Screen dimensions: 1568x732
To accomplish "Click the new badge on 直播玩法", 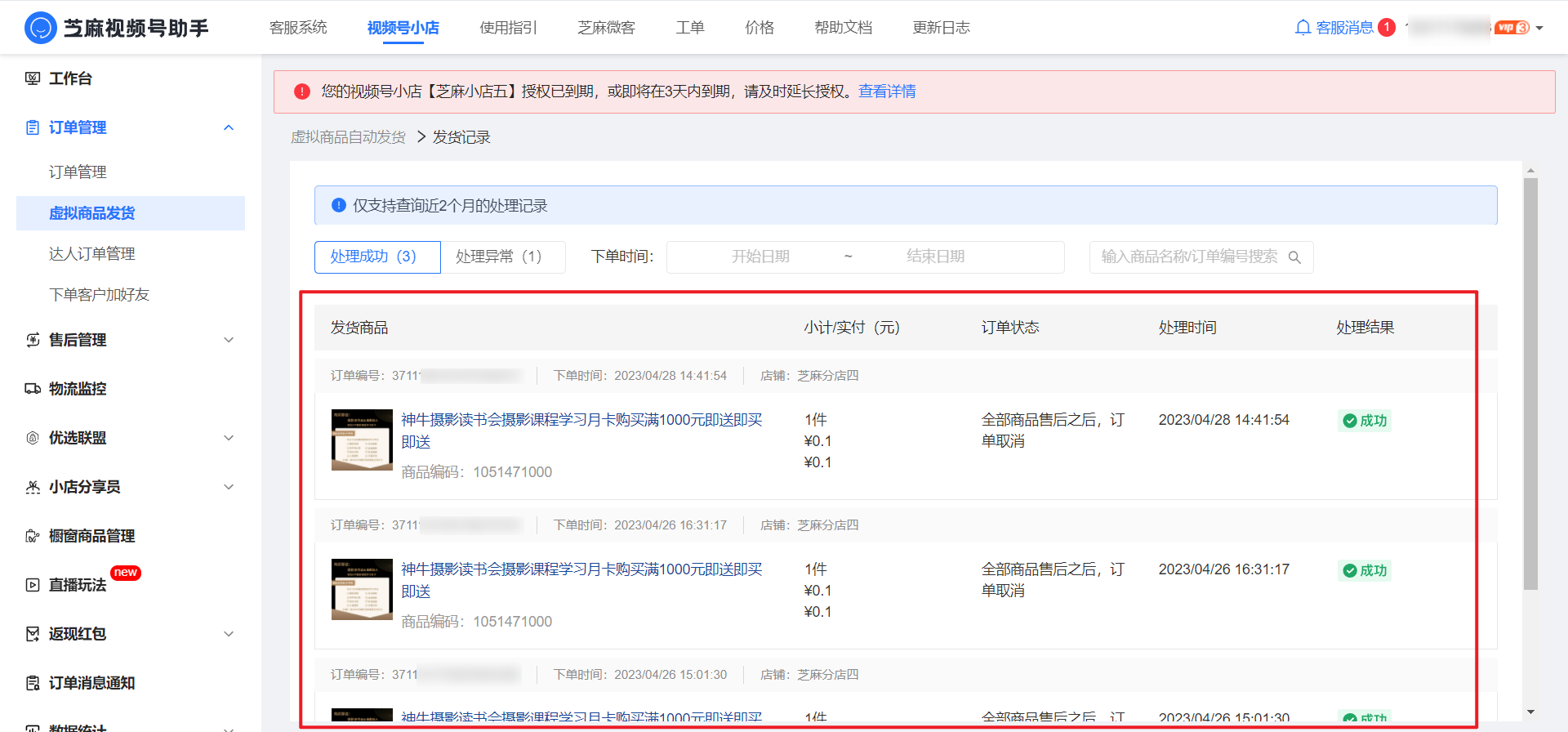I will [126, 573].
